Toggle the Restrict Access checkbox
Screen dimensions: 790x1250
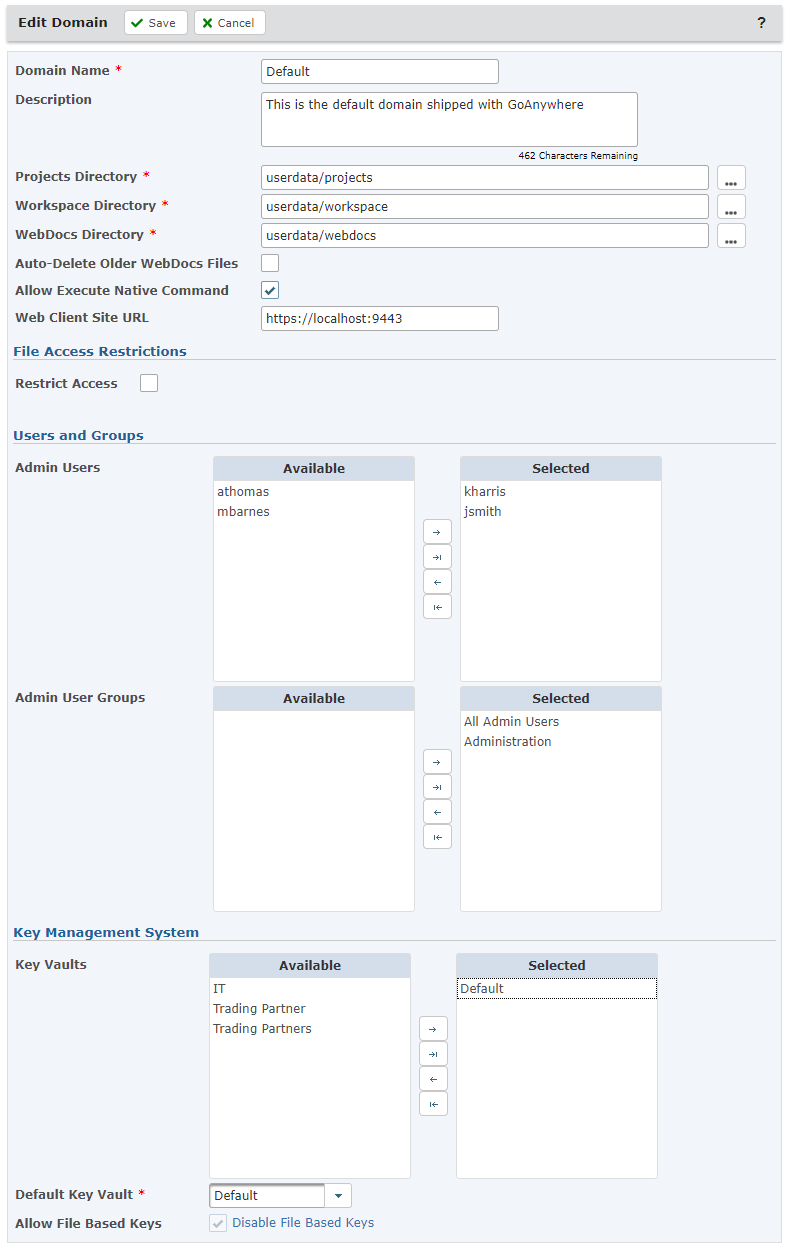pos(149,383)
